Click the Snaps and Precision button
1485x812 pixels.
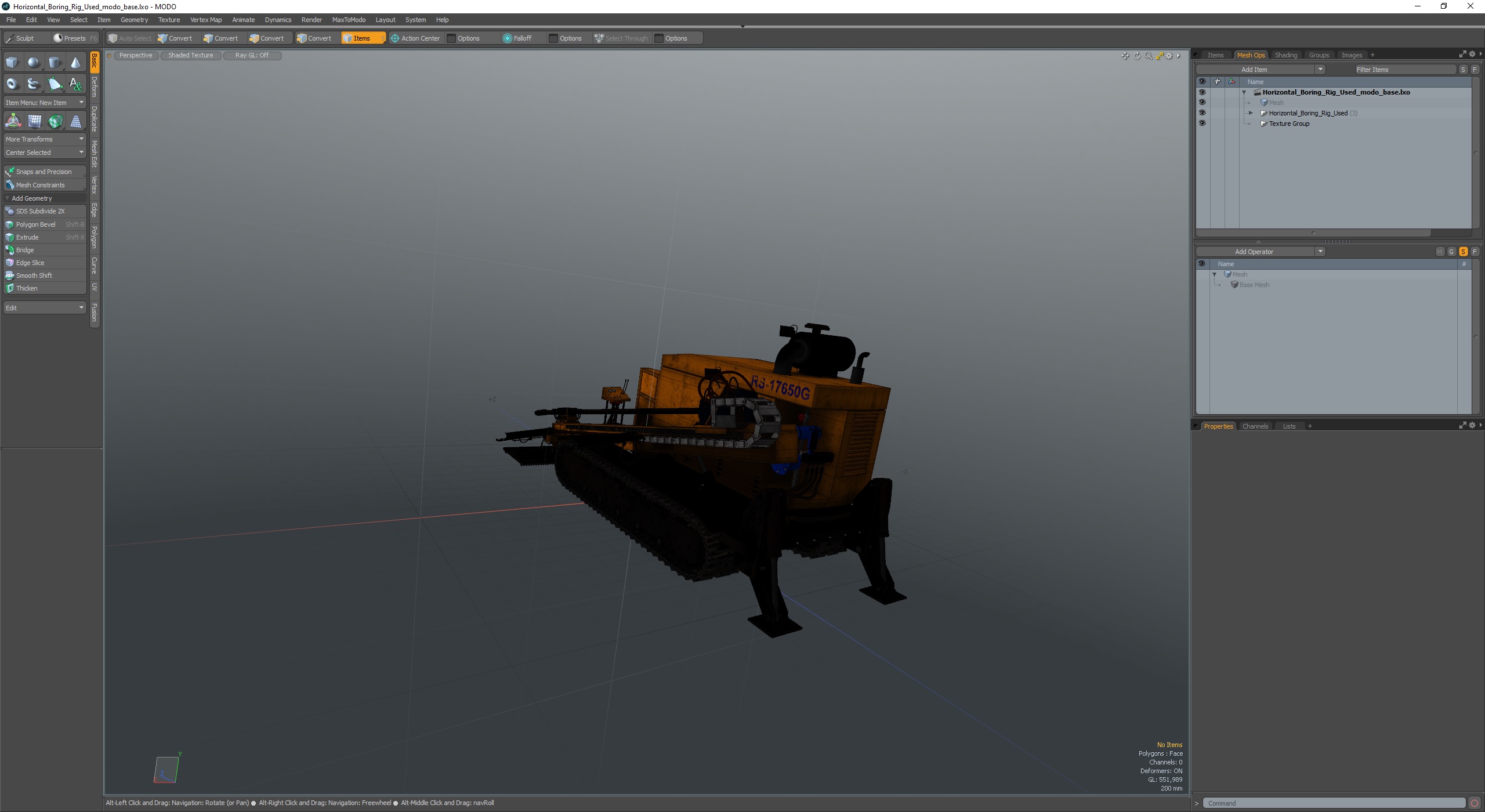pyautogui.click(x=45, y=172)
